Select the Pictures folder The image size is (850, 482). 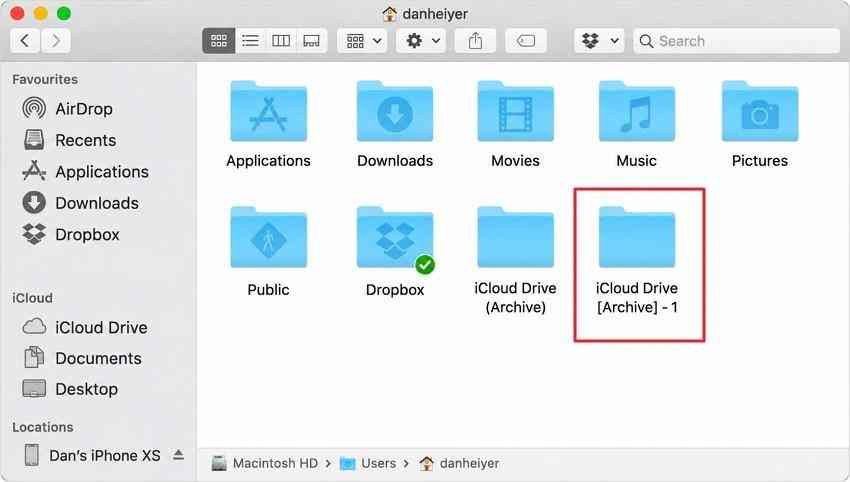tap(759, 124)
